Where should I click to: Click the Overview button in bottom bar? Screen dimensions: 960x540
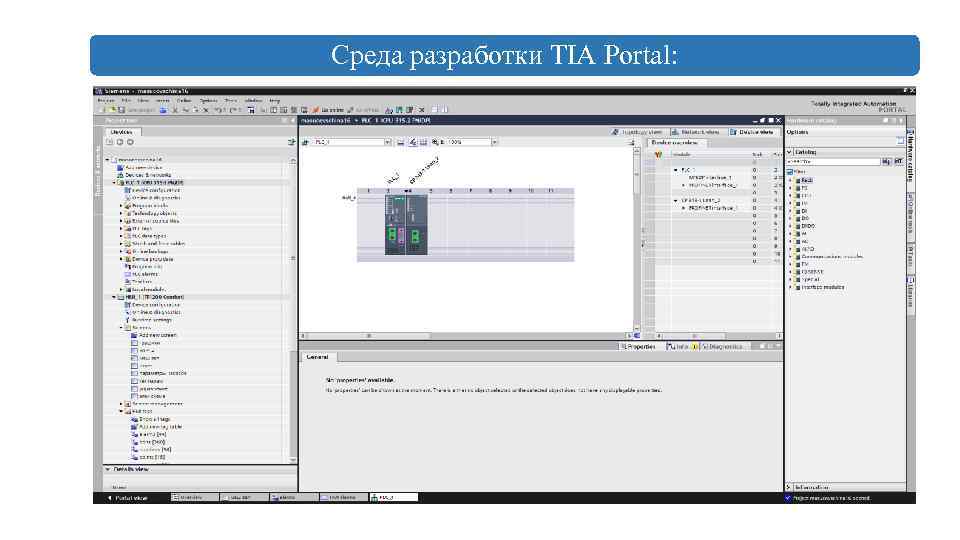pyautogui.click(x=194, y=498)
